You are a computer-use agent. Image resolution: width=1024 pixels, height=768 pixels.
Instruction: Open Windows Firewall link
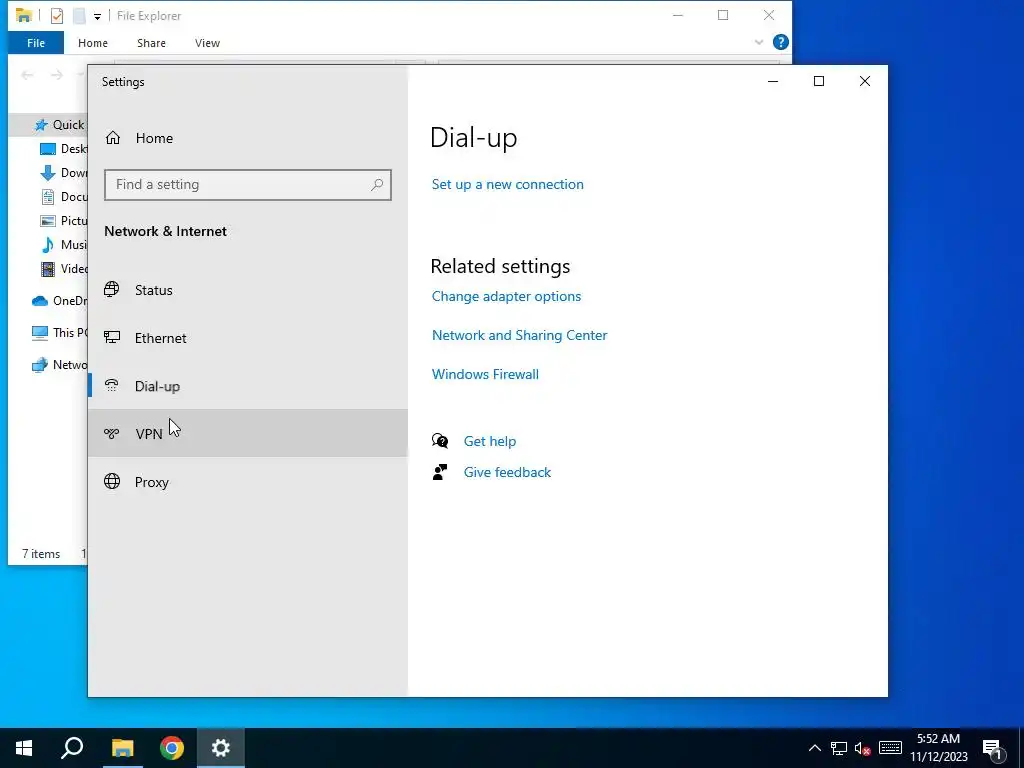[x=485, y=374]
